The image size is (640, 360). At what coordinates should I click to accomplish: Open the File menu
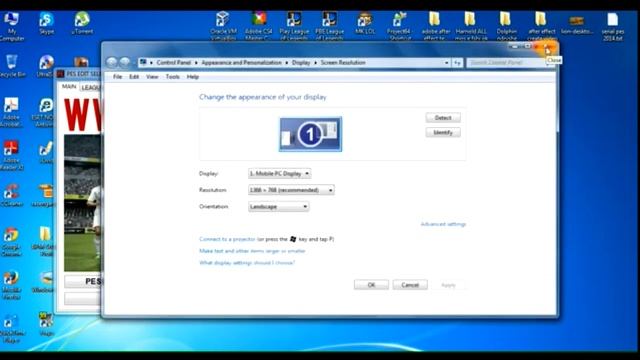[x=118, y=77]
